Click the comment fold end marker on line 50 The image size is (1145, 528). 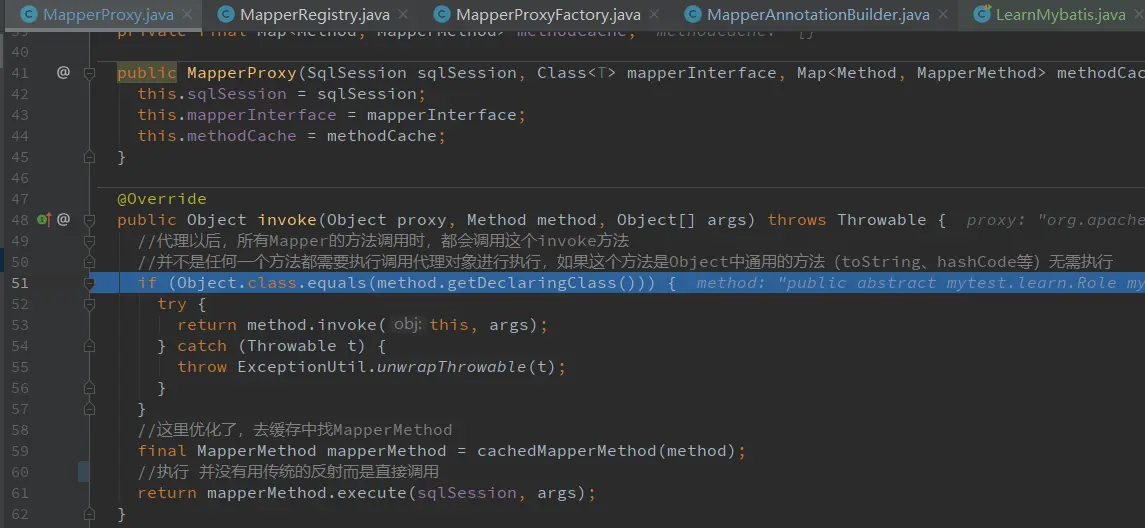coord(89,261)
